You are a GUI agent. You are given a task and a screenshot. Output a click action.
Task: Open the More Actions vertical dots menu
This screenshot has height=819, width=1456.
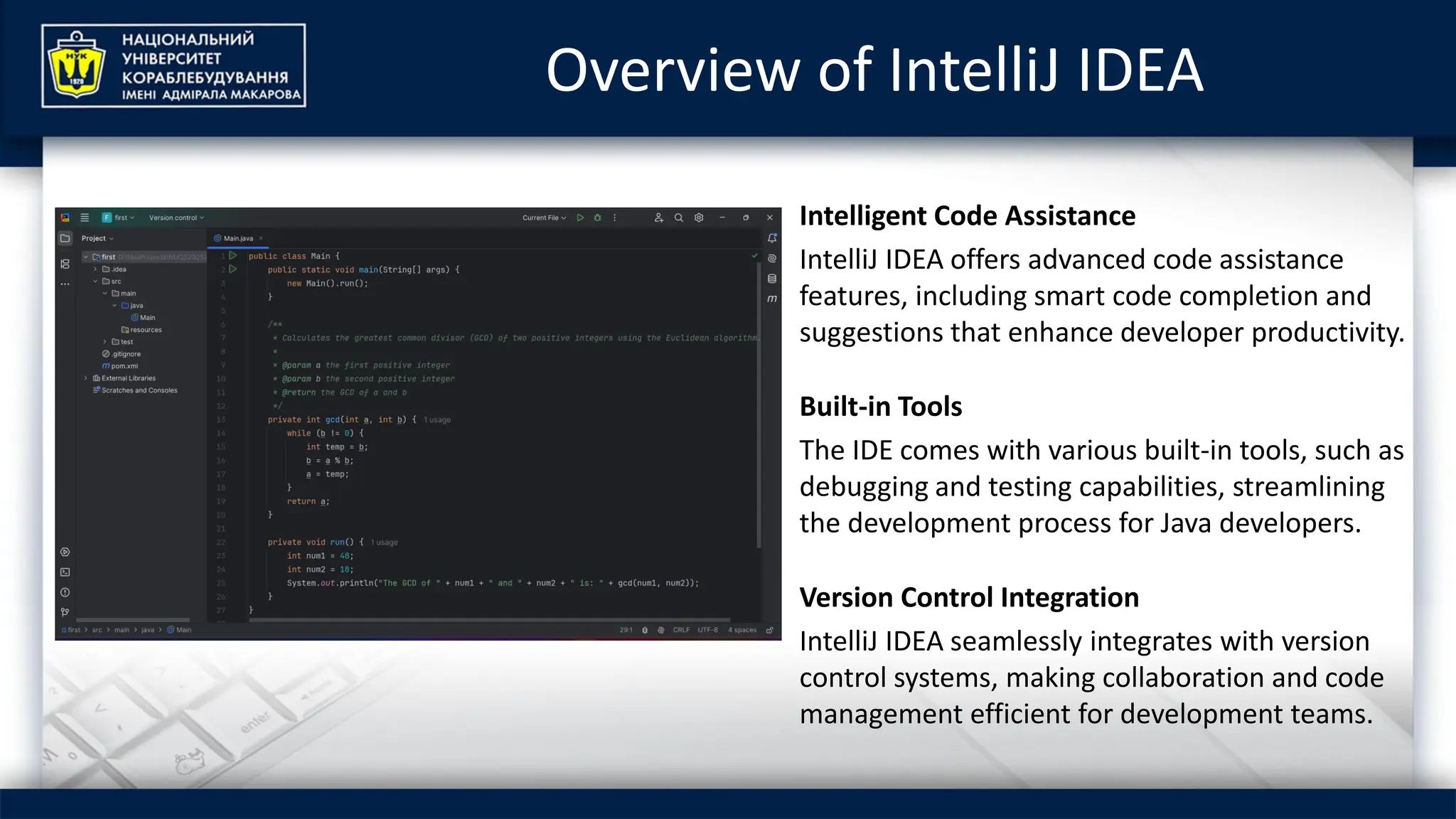tap(615, 218)
